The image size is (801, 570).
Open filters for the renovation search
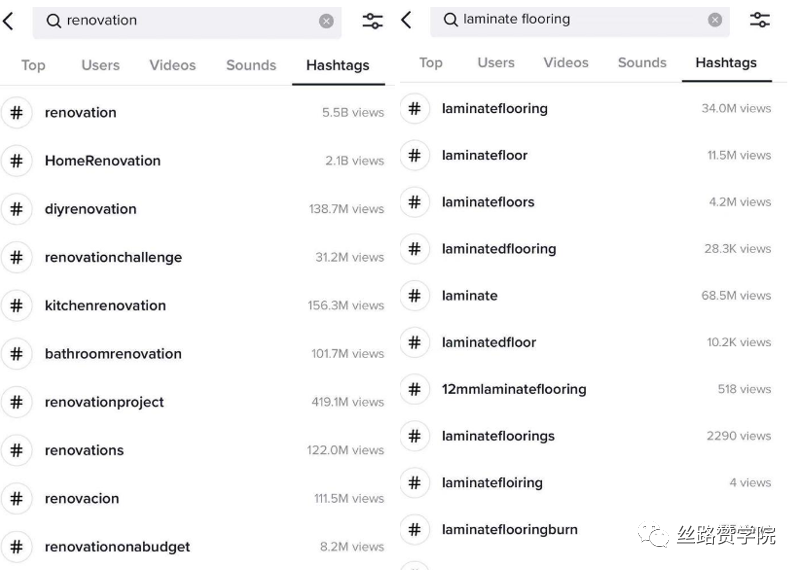(372, 21)
